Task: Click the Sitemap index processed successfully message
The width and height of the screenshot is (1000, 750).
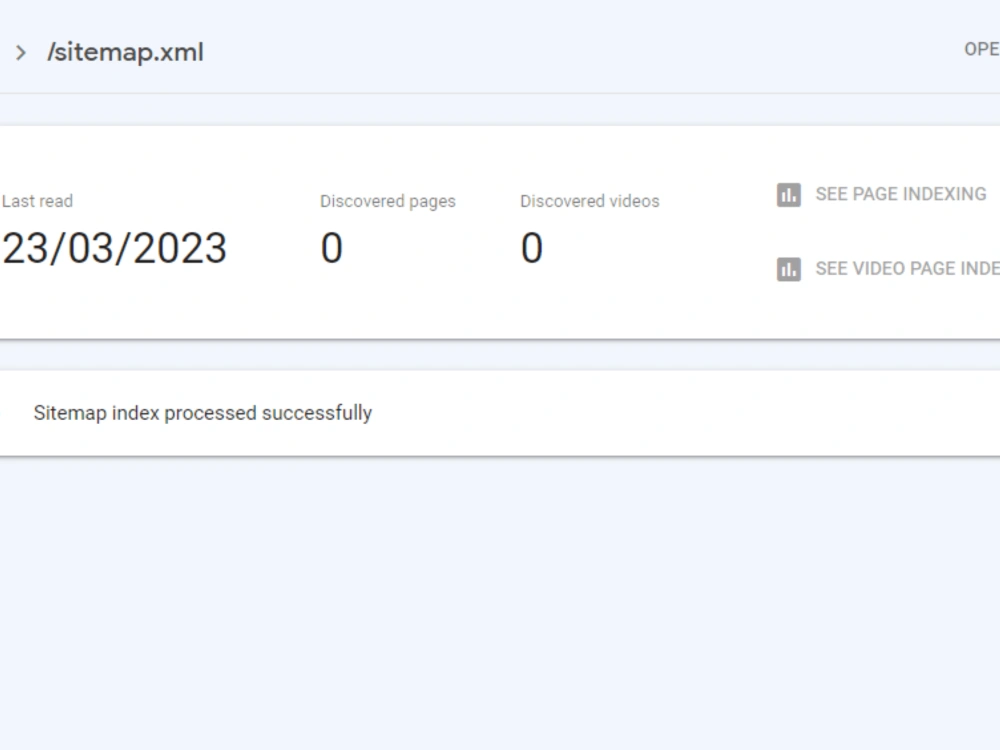Action: (x=203, y=413)
